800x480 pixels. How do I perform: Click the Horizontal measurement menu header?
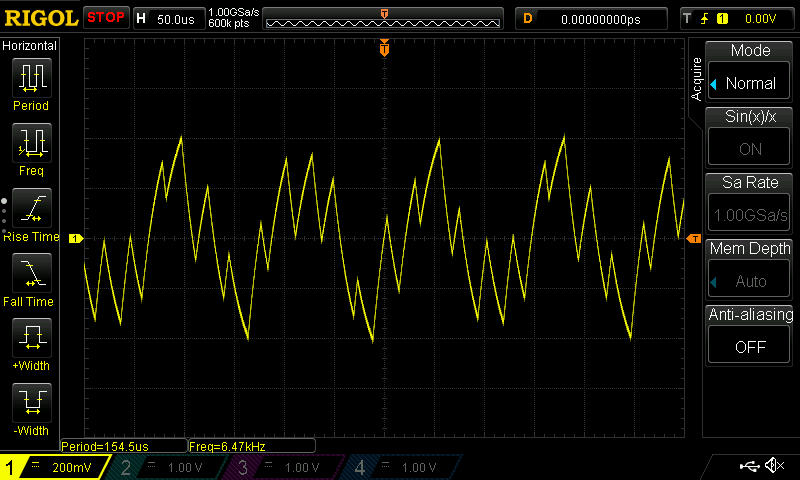(29, 46)
